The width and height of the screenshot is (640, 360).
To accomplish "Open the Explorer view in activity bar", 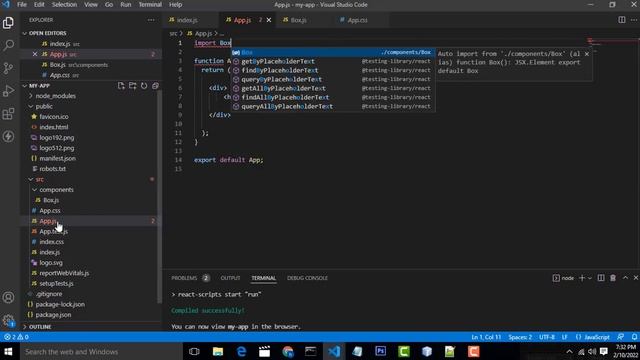I will pyautogui.click(x=8, y=22).
